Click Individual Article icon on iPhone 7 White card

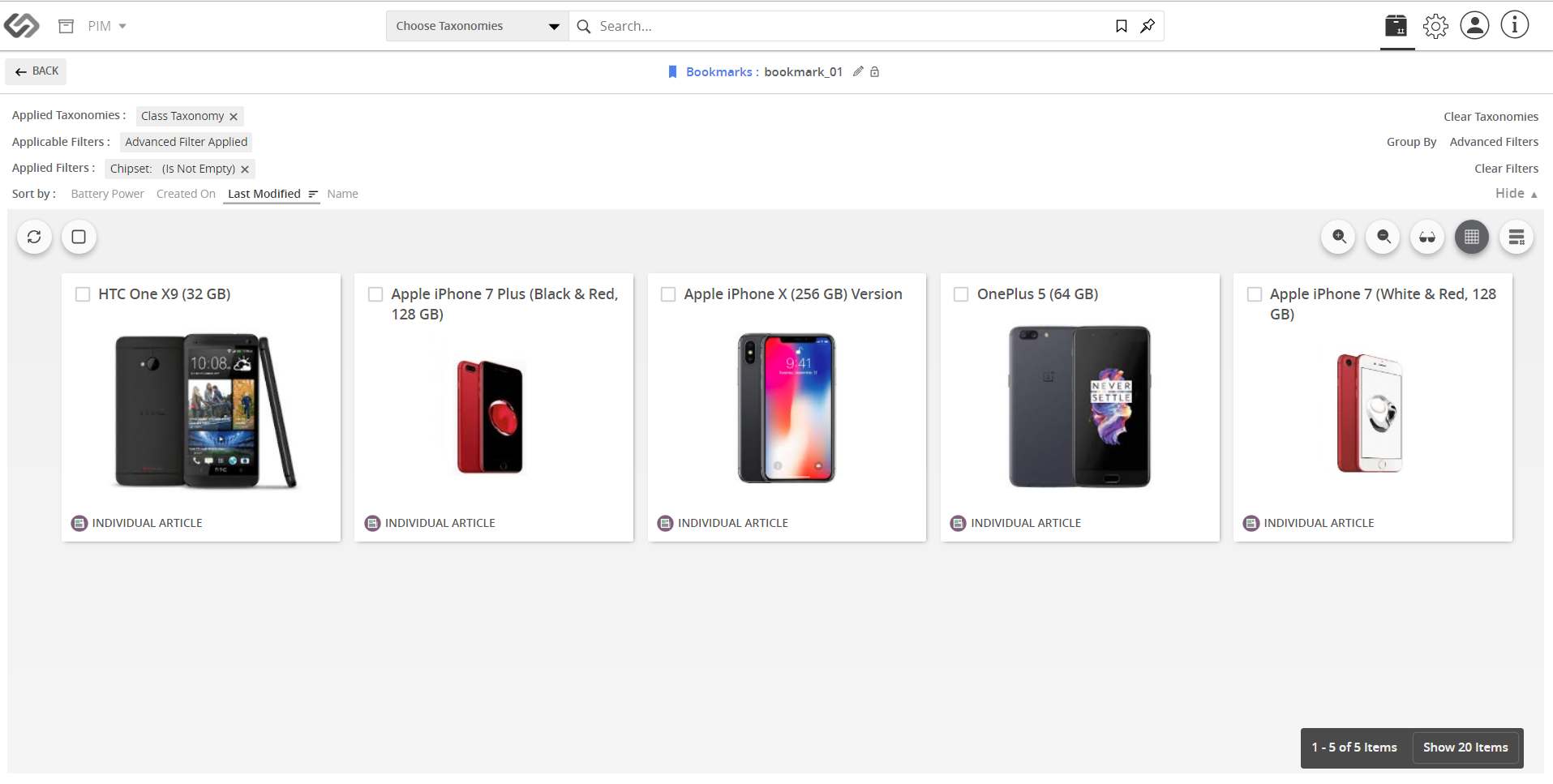click(x=1251, y=523)
